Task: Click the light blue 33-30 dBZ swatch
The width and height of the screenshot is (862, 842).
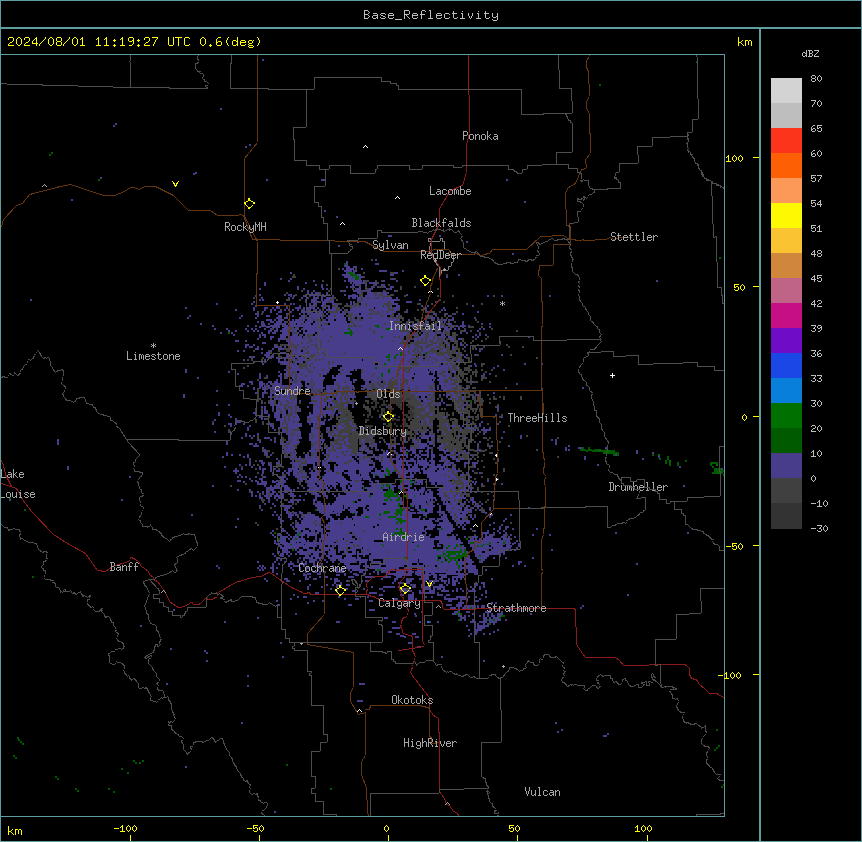Action: coord(786,391)
